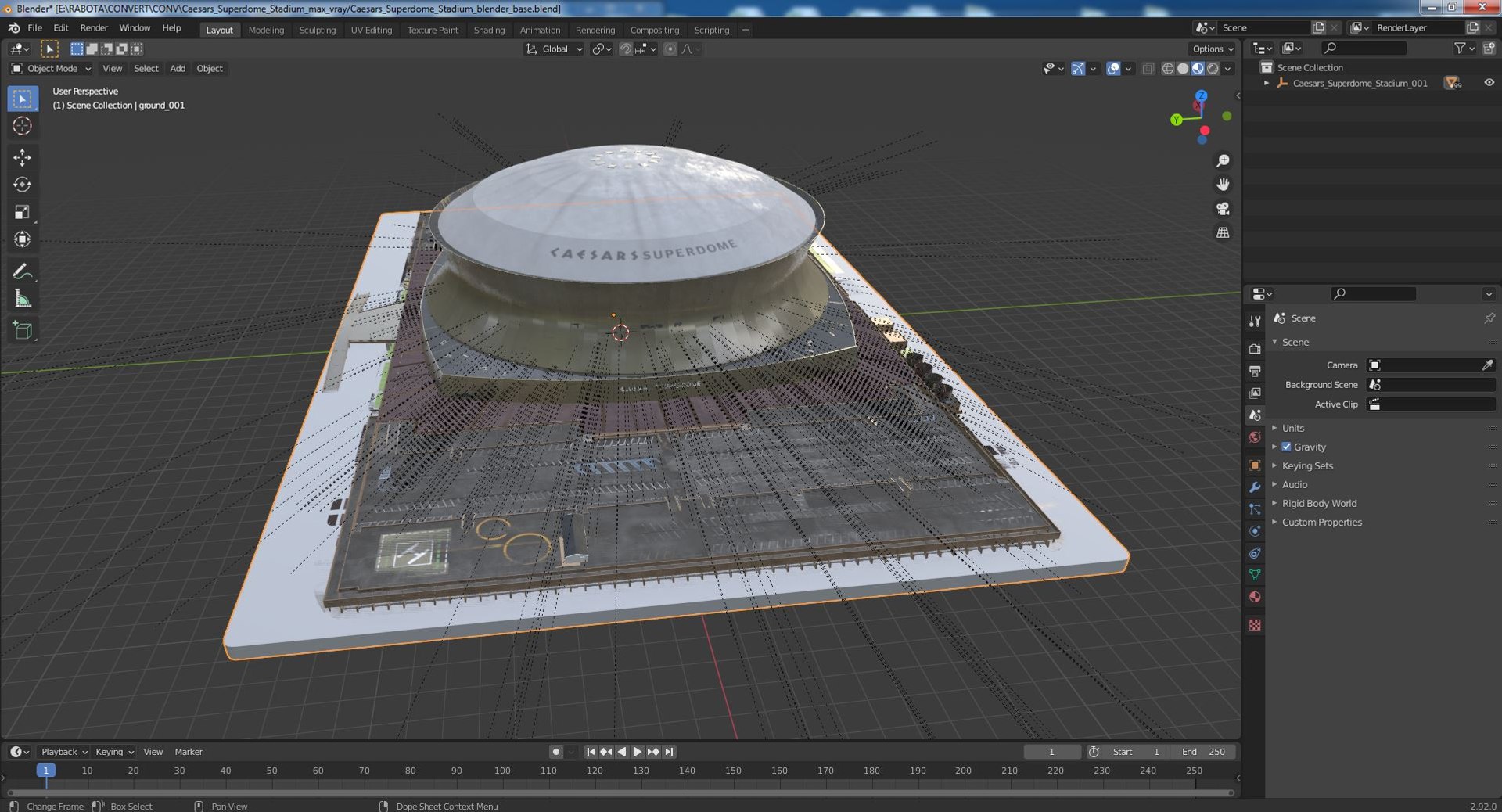Toggle auto keying record button
The image size is (1502, 812).
555,752
